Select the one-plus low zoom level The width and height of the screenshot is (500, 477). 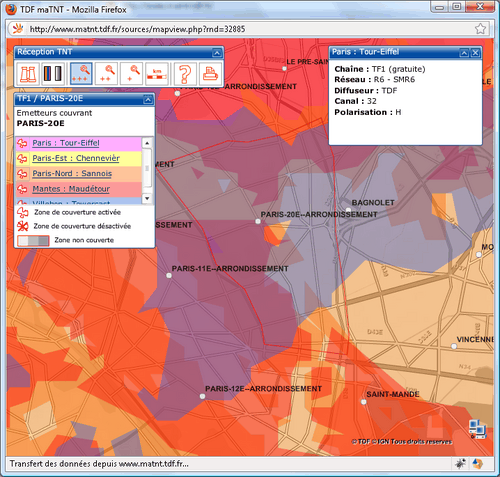(131, 73)
